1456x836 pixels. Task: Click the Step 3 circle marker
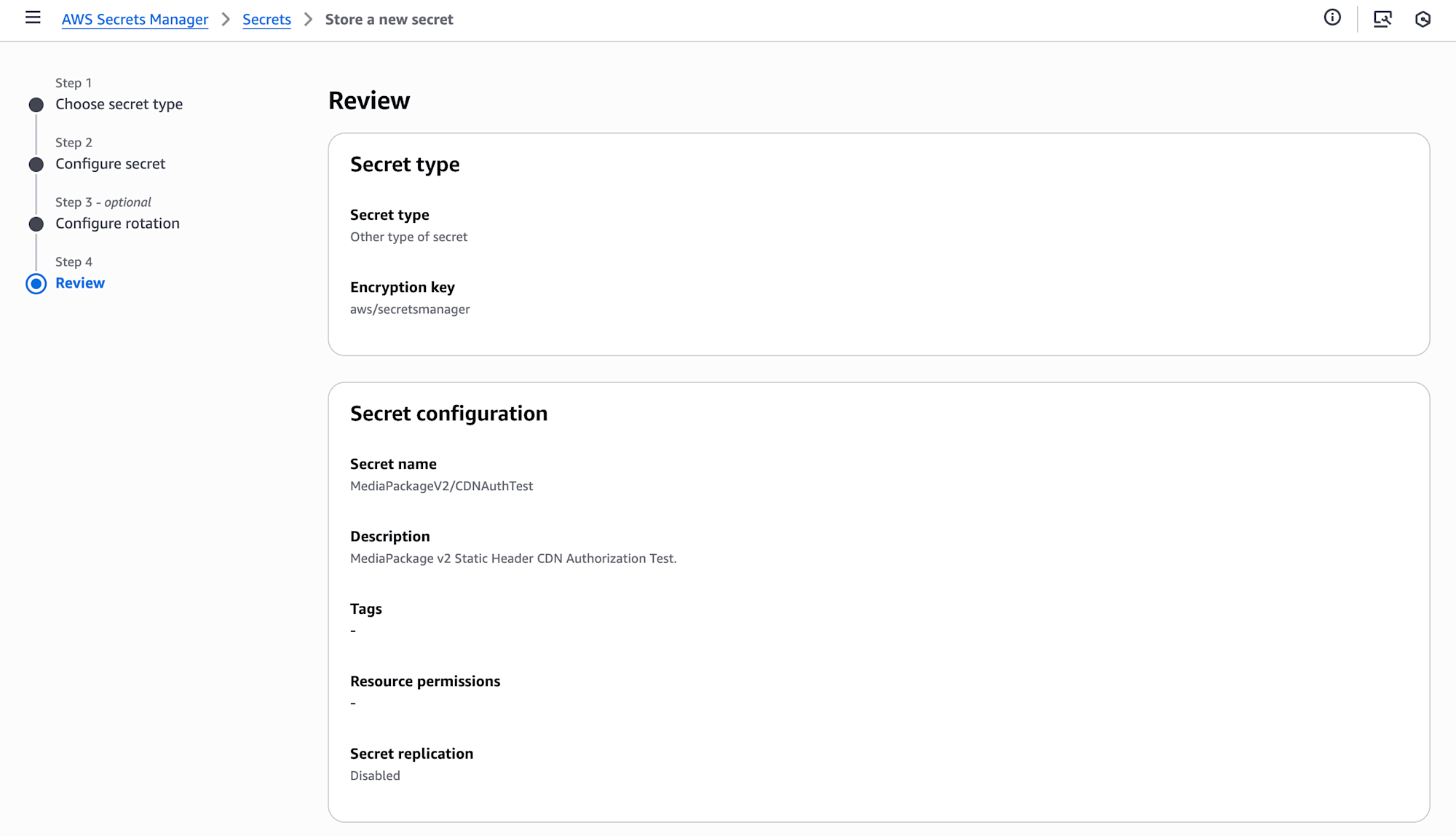coord(36,224)
